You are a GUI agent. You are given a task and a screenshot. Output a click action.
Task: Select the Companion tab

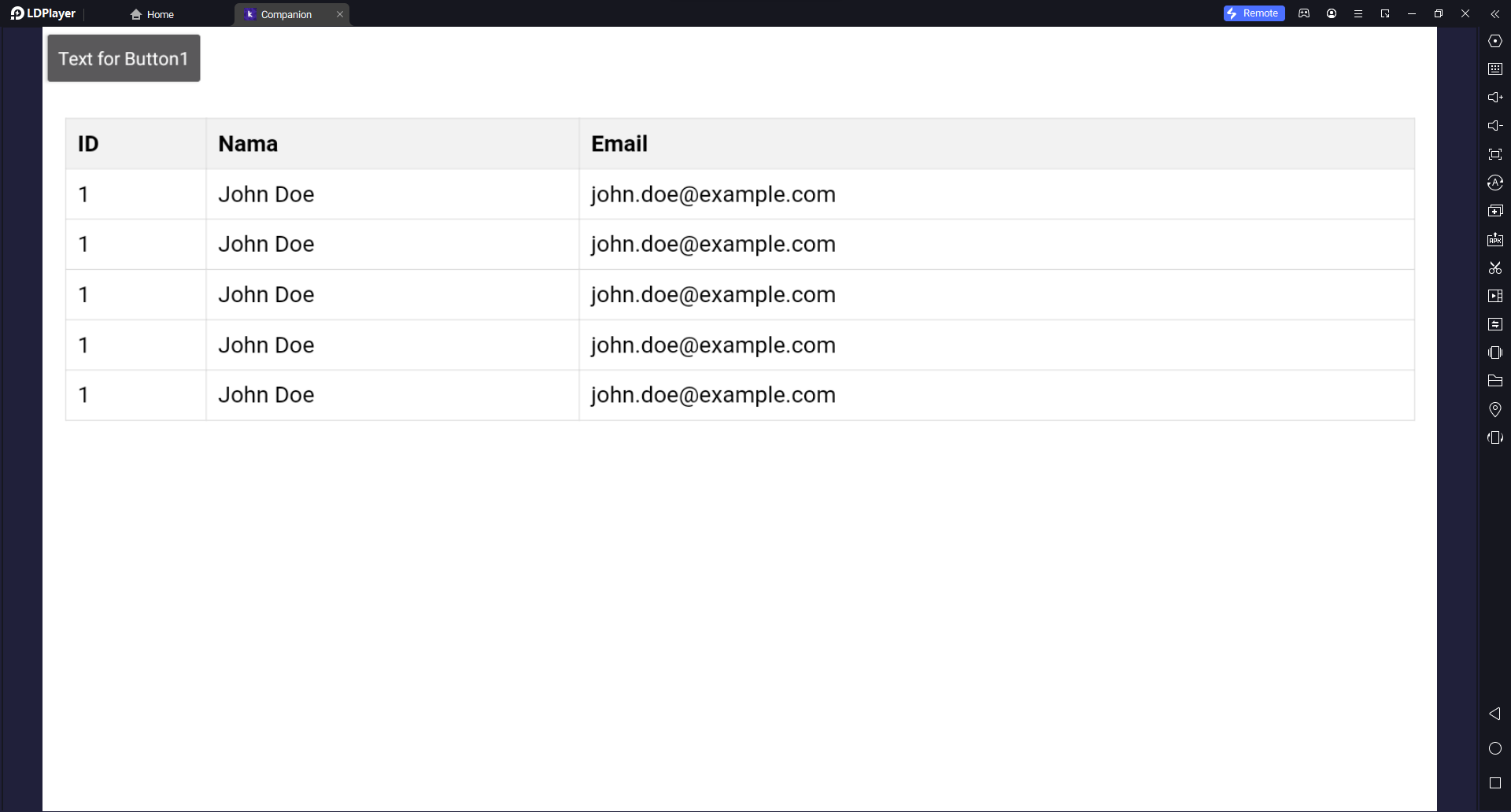(286, 14)
